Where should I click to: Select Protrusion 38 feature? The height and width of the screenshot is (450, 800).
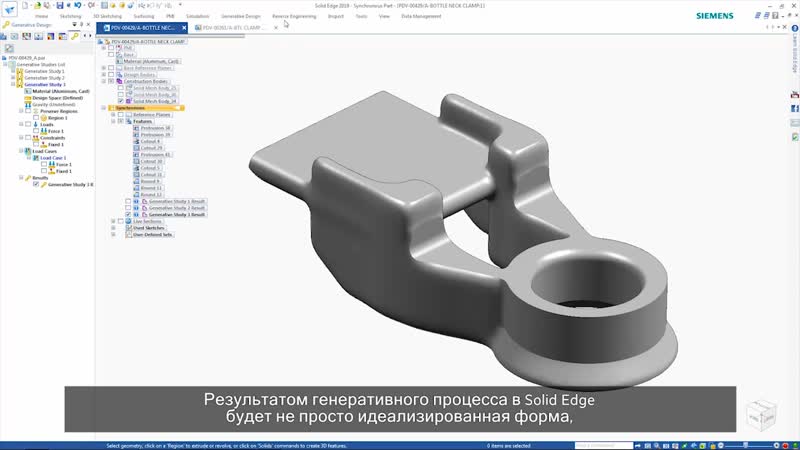(156, 128)
